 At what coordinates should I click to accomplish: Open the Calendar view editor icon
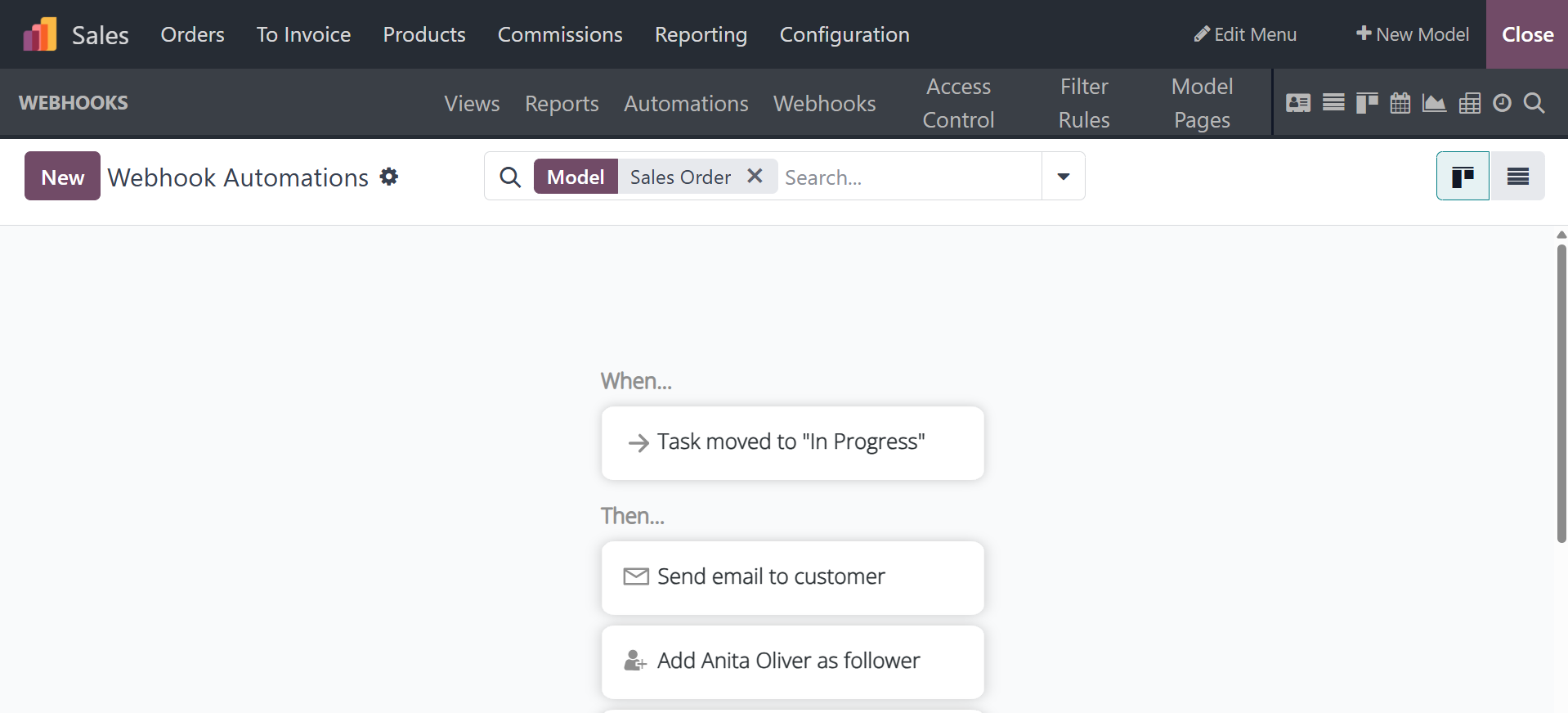[1400, 103]
